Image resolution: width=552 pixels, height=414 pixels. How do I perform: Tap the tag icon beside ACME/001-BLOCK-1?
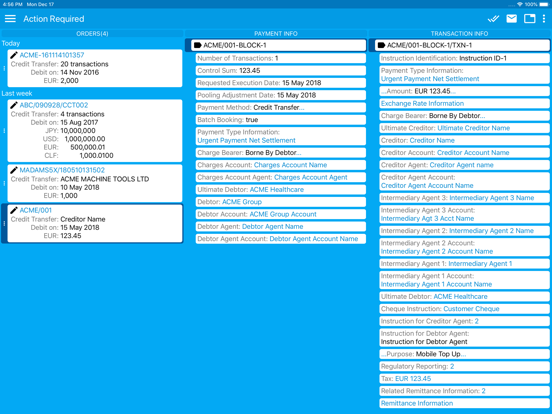[x=197, y=45]
